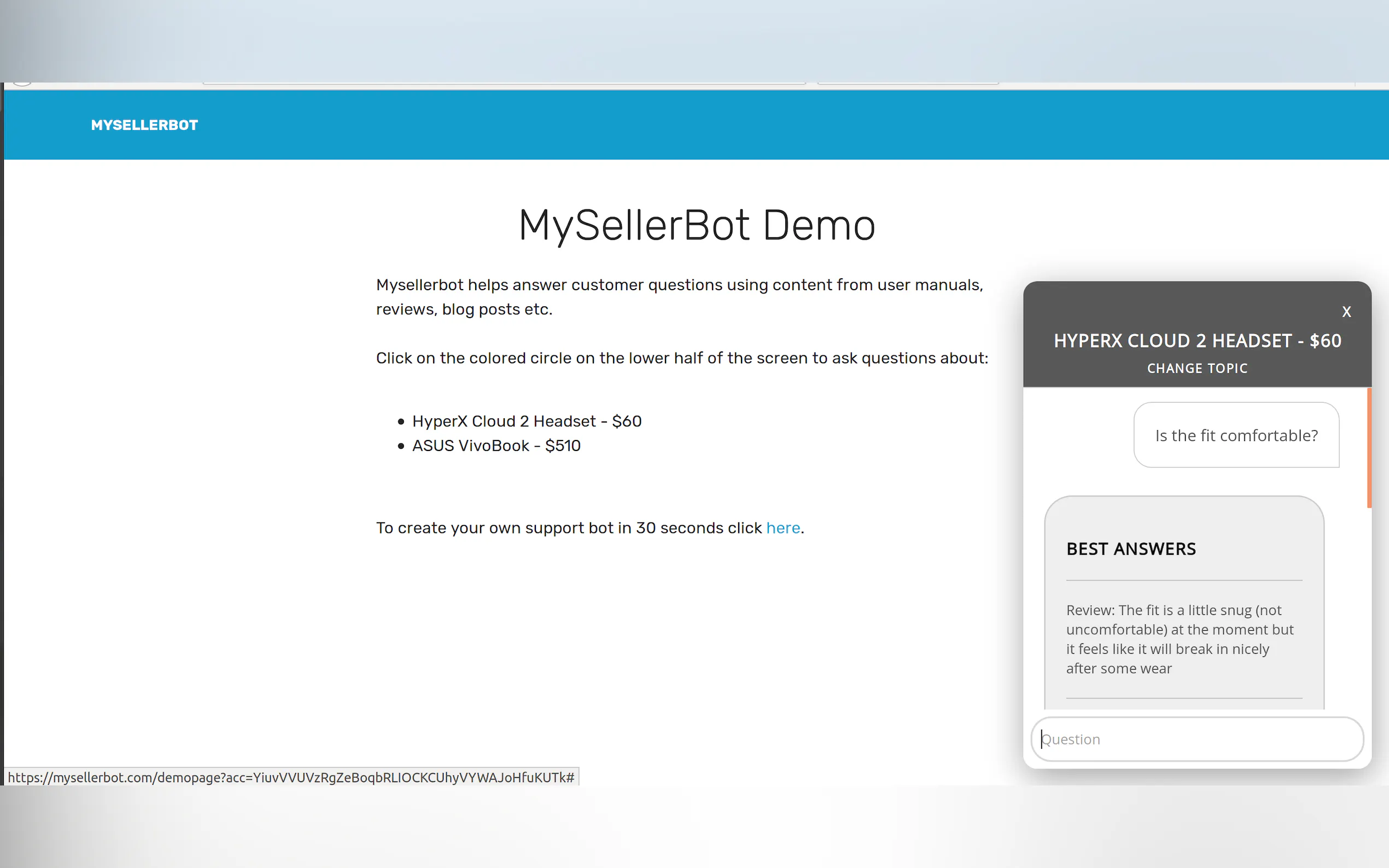Click divider line below BEST ANSWERS heading
The image size is (1389, 868).
click(x=1183, y=580)
